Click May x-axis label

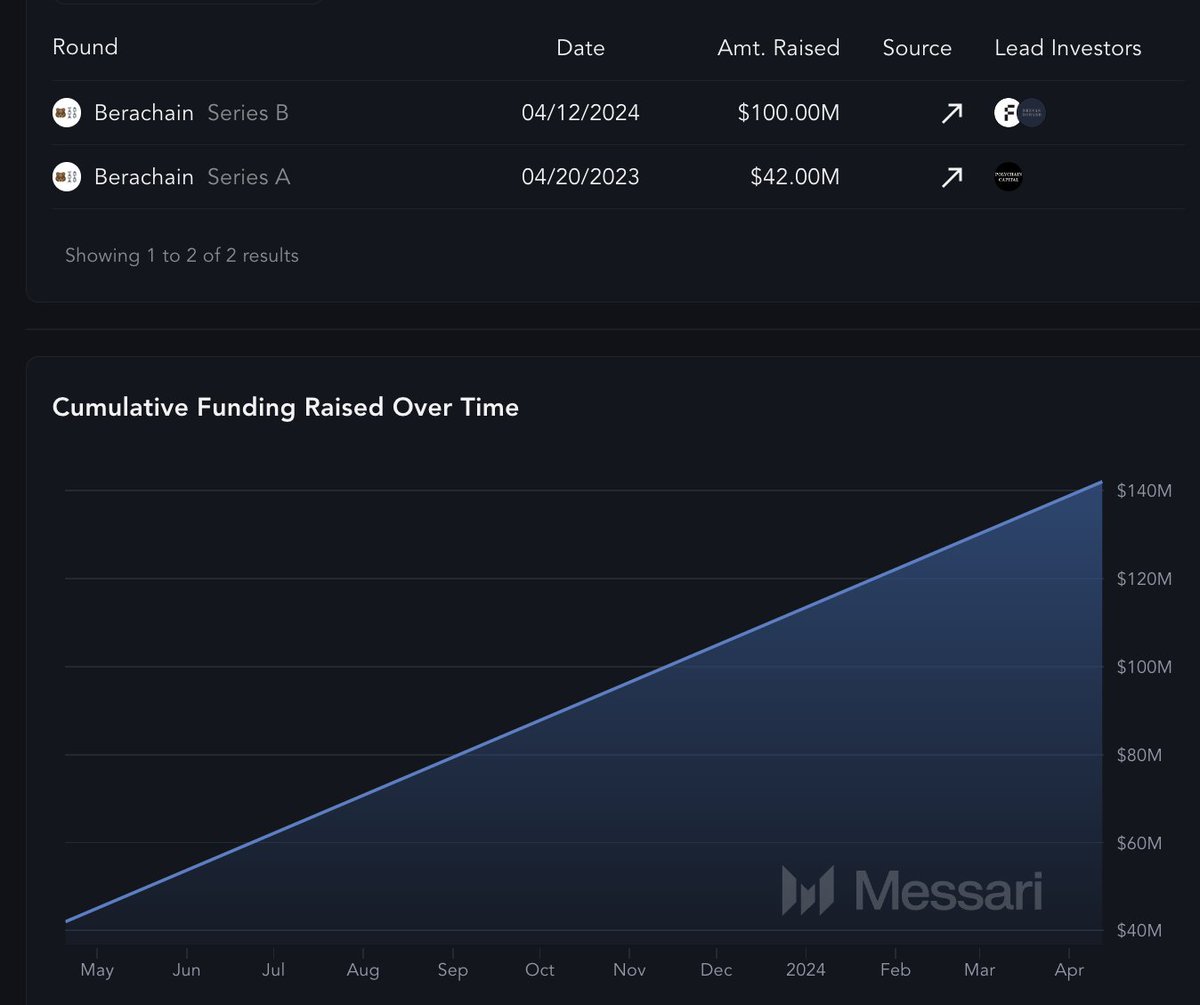97,970
